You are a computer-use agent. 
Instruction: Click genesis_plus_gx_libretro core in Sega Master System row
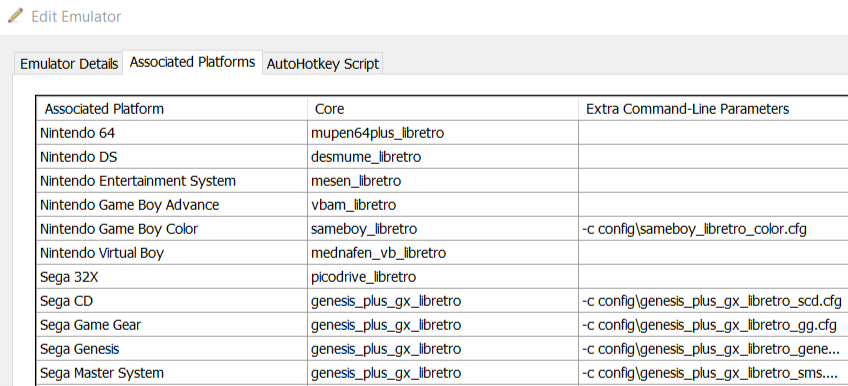coord(443,373)
